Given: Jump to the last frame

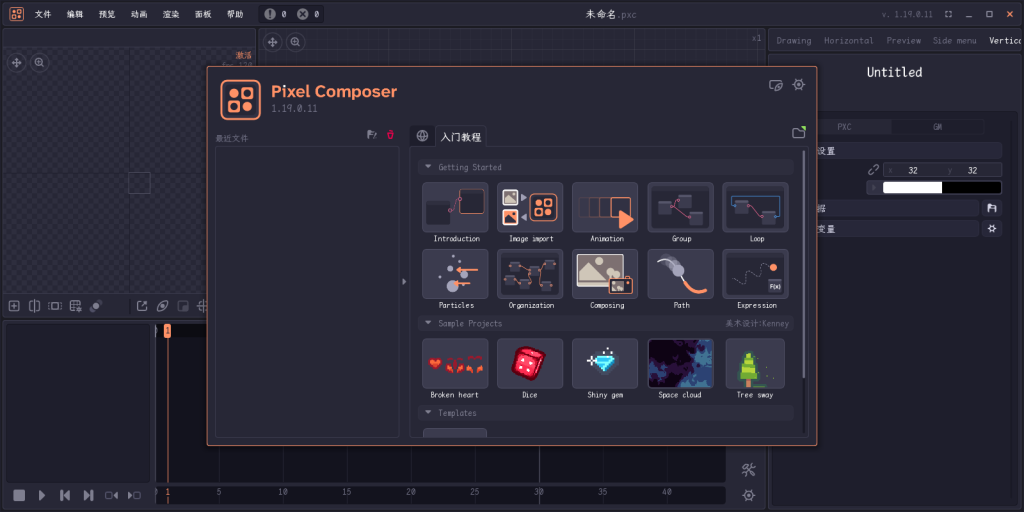Looking at the screenshot, I should pyautogui.click(x=88, y=496).
